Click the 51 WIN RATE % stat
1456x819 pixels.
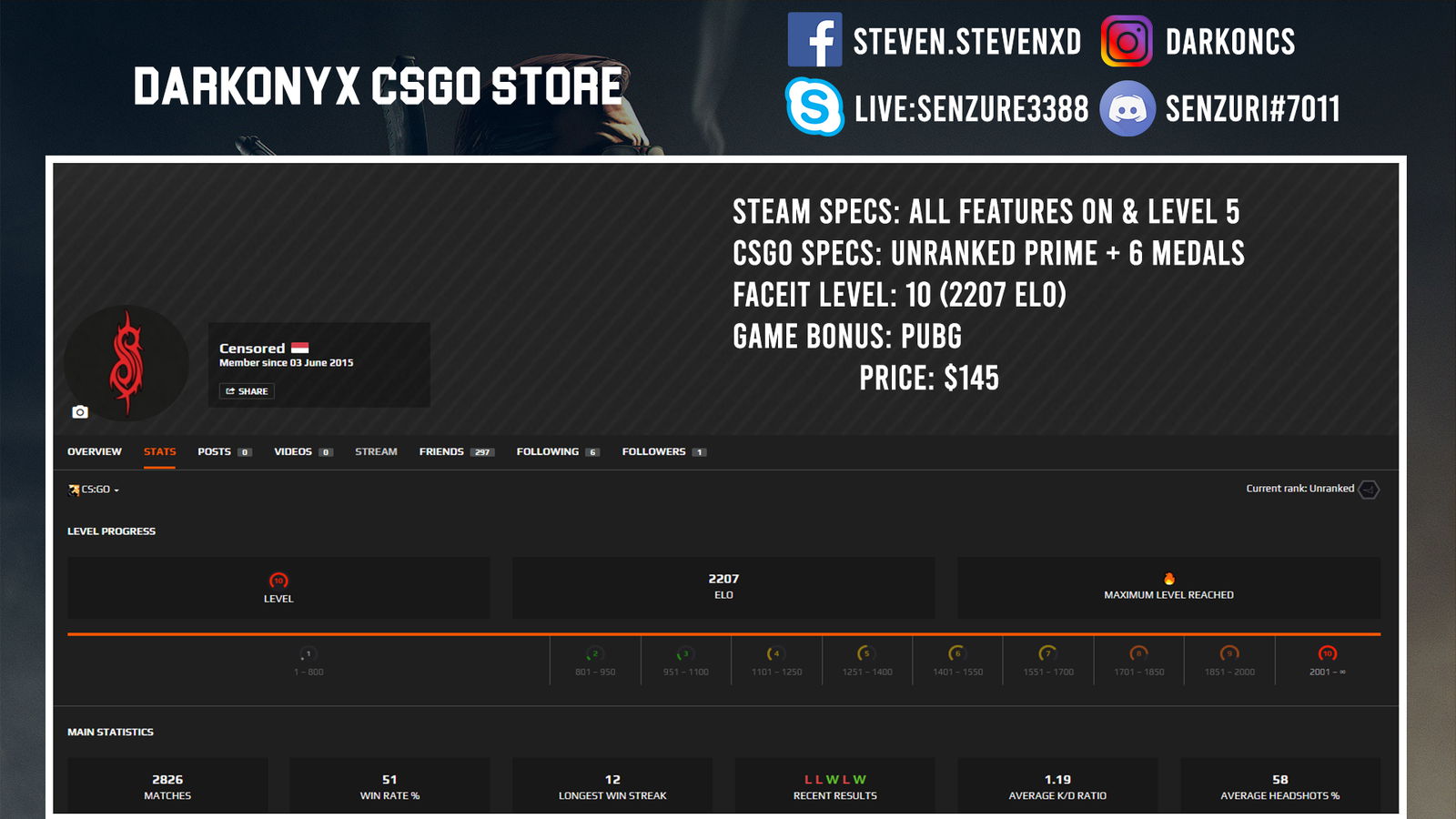pyautogui.click(x=389, y=786)
